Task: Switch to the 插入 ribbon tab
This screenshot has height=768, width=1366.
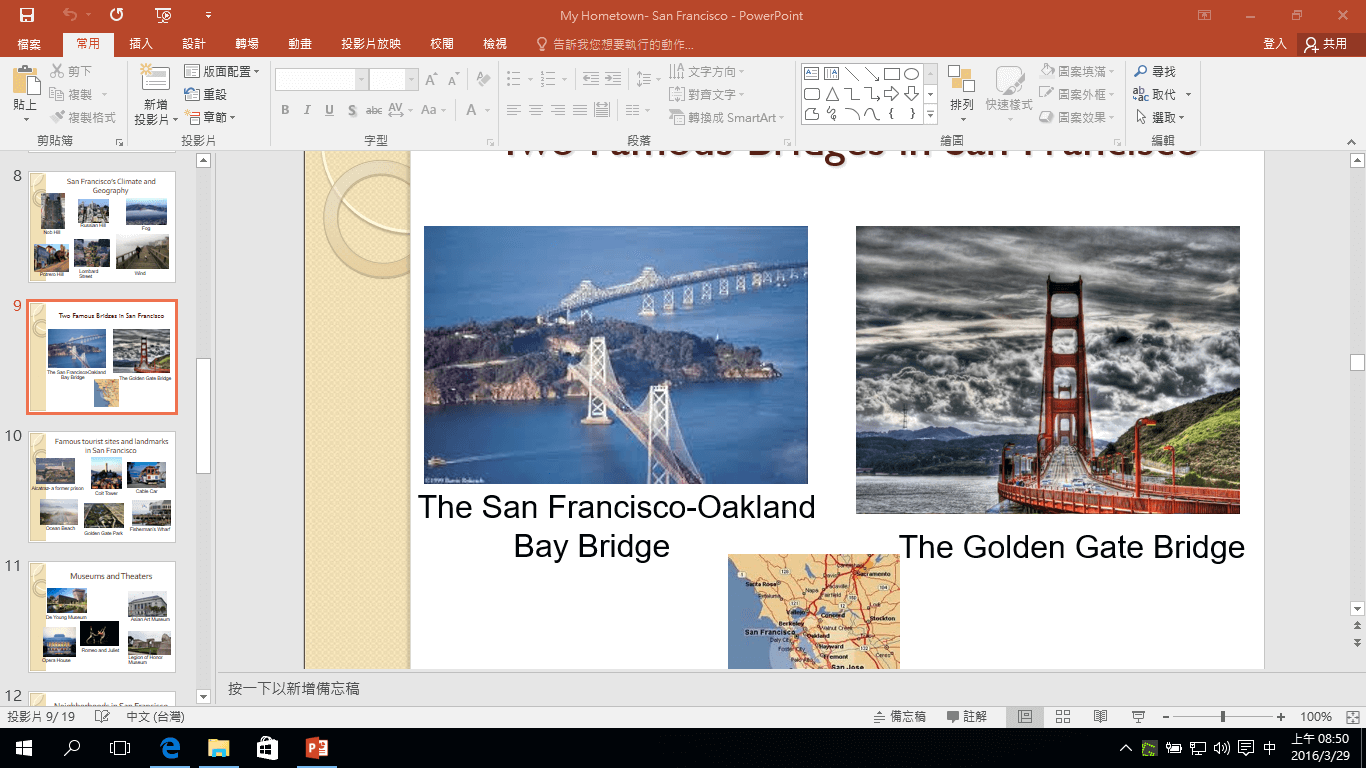Action: (x=140, y=44)
